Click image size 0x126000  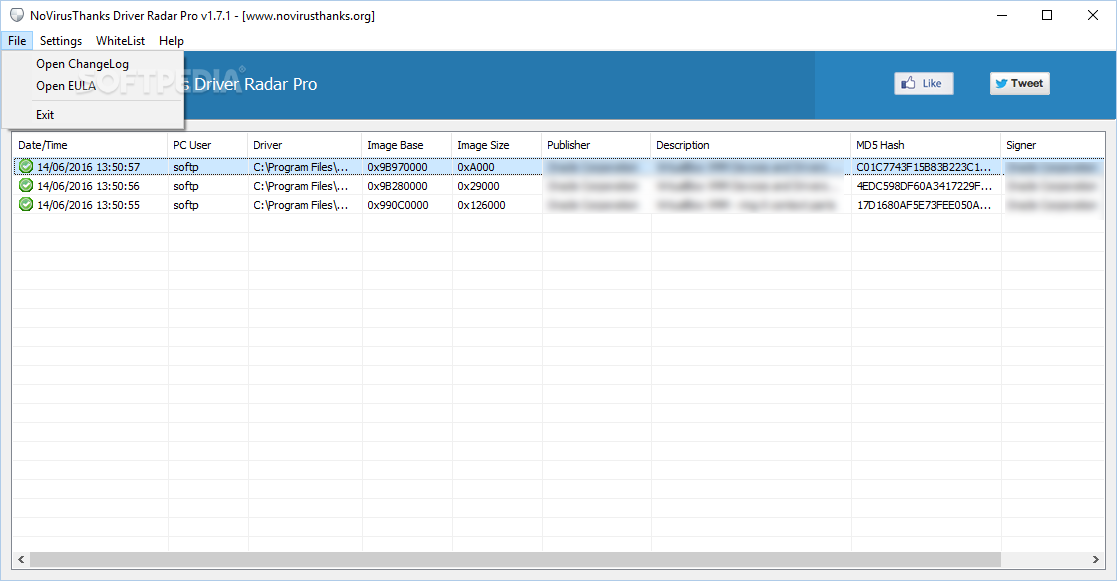pos(481,205)
